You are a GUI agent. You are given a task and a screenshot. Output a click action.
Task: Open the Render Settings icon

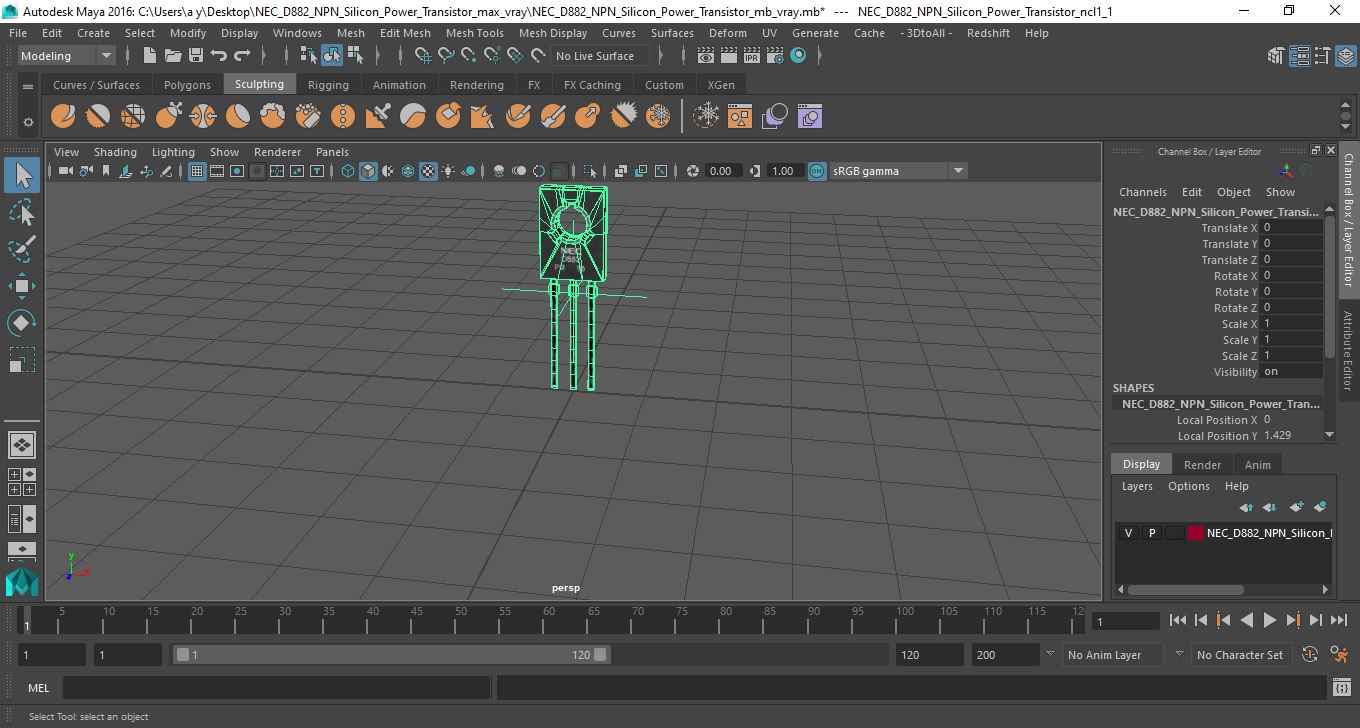[x=775, y=56]
